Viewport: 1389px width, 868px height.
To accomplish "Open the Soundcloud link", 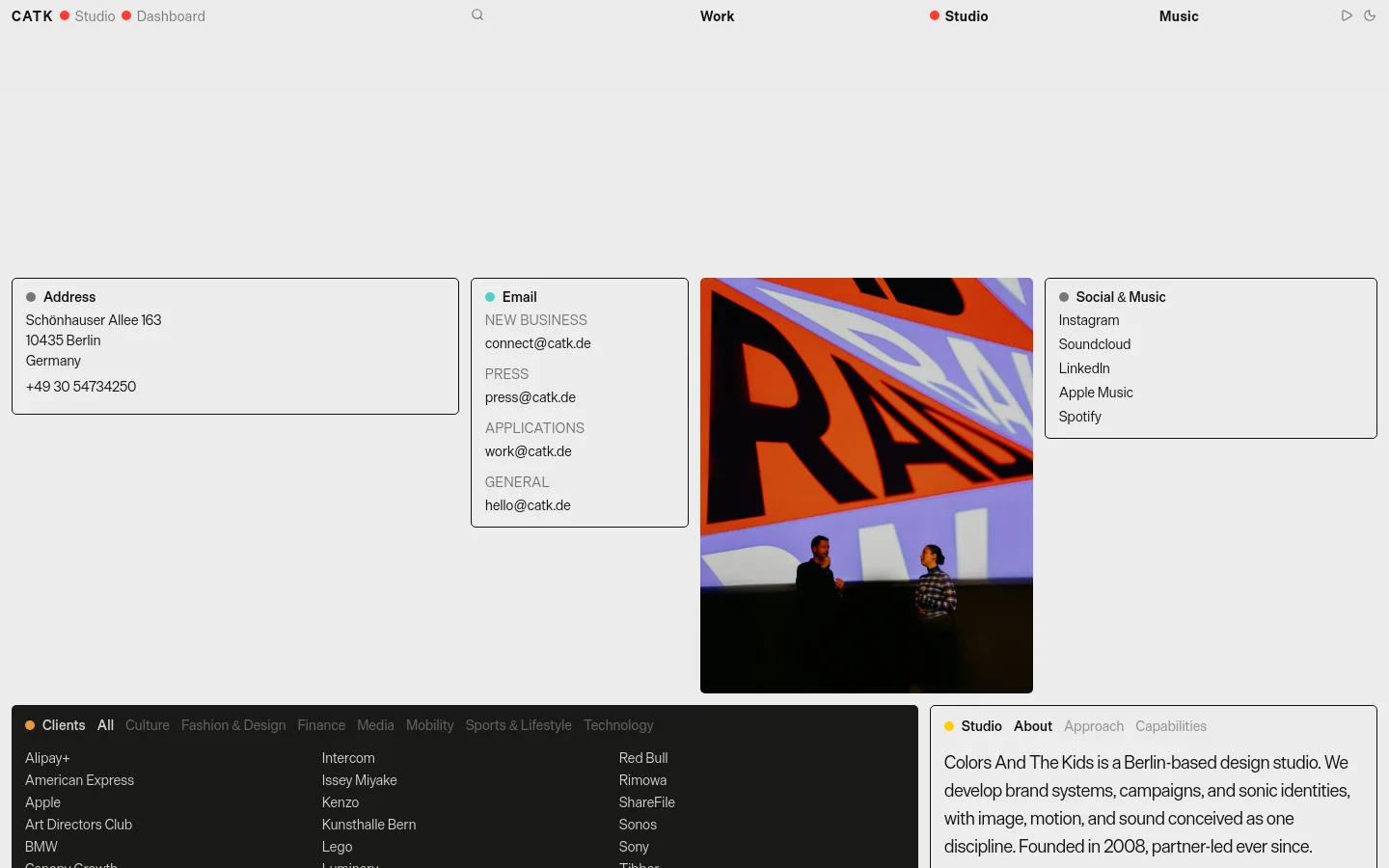I will point(1095,344).
